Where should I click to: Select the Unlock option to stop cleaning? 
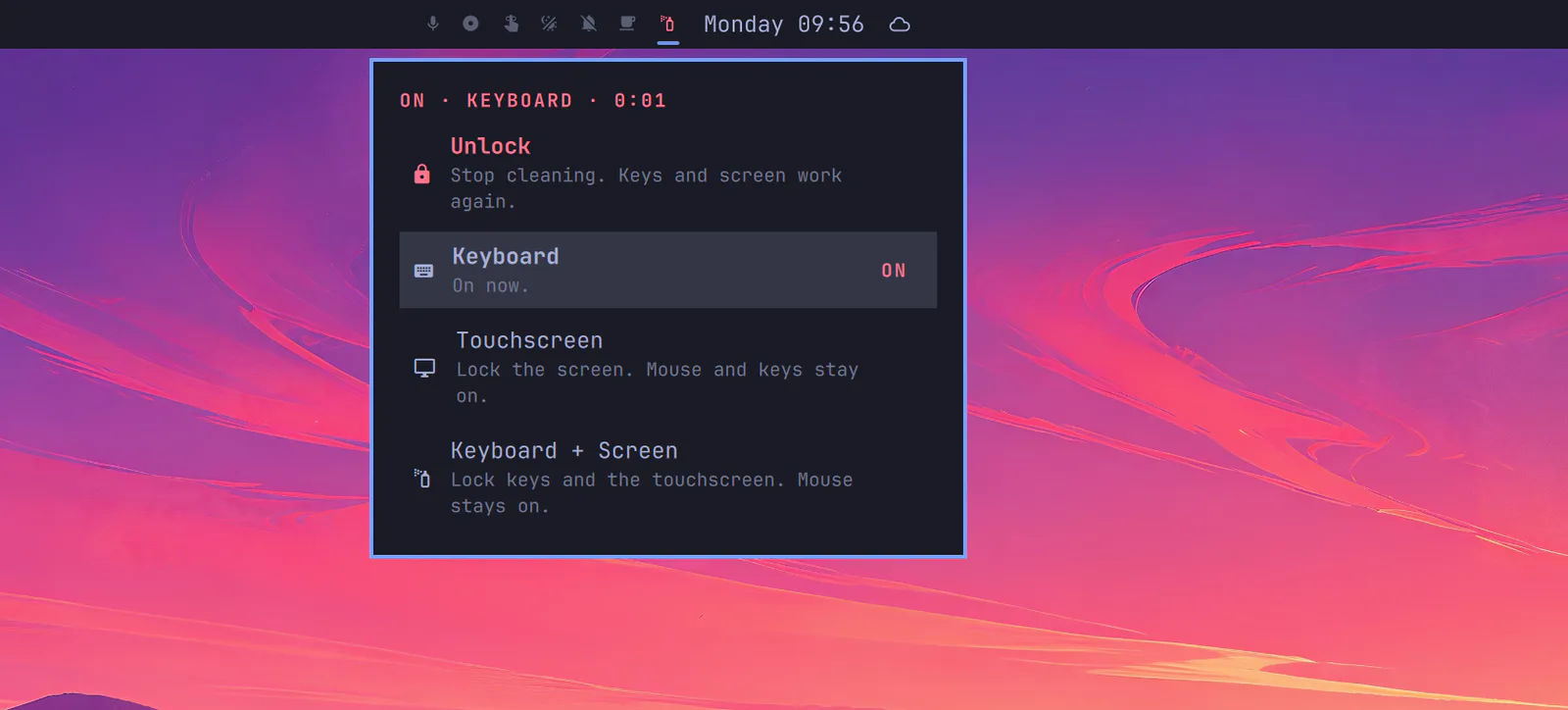(x=668, y=174)
